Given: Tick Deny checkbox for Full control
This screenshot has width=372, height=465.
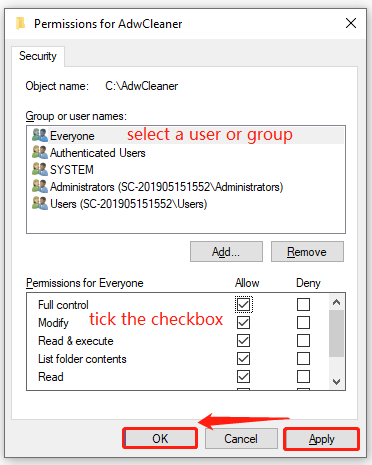Looking at the screenshot, I should 303,304.
